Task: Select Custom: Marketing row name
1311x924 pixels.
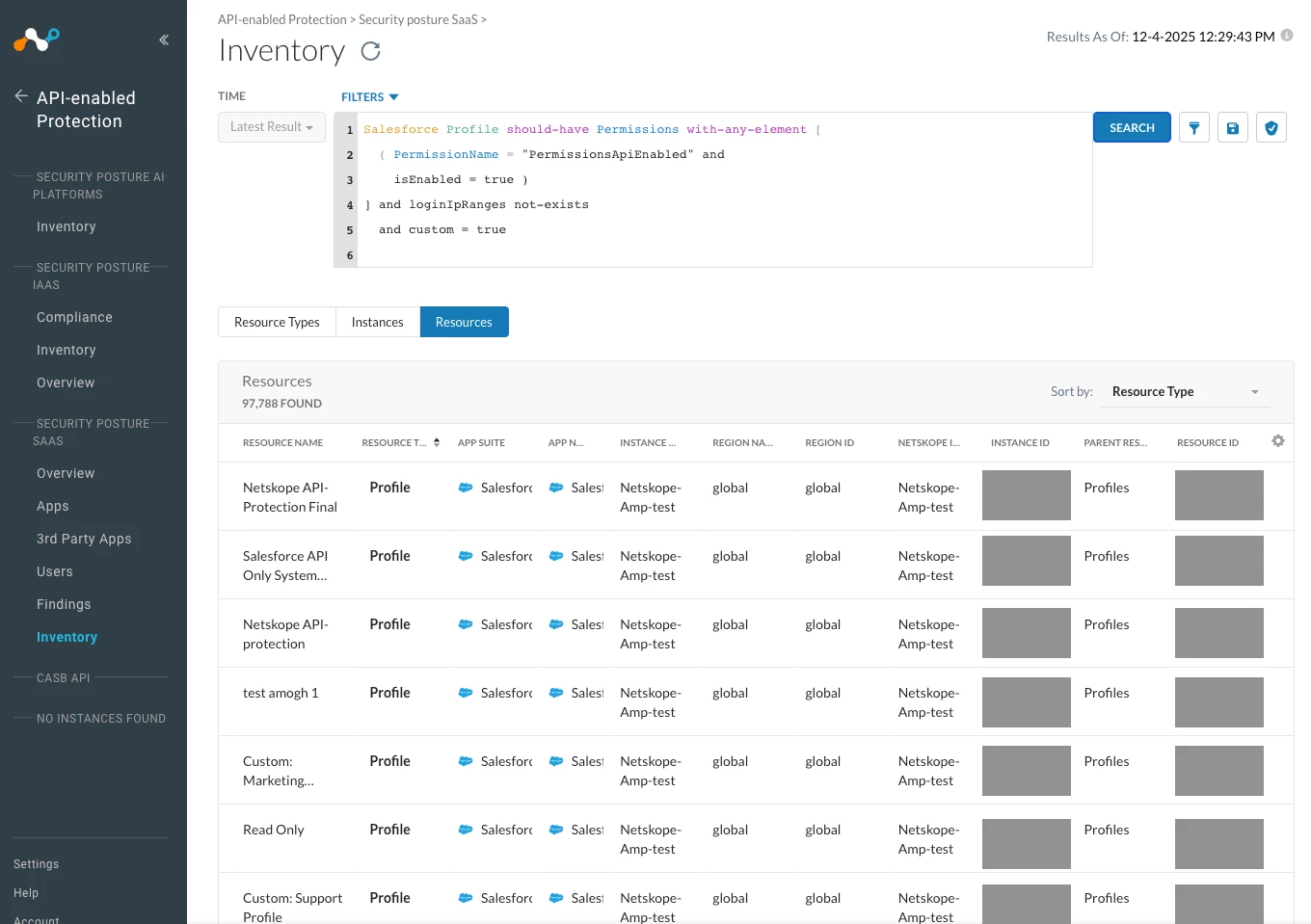Action: point(279,771)
